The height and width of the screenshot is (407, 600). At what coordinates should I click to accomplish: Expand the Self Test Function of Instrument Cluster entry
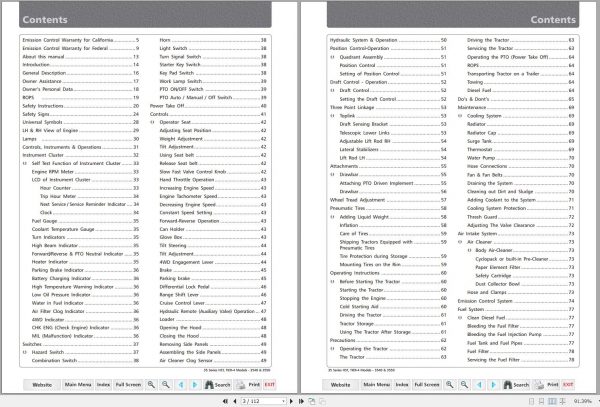[x=25, y=163]
